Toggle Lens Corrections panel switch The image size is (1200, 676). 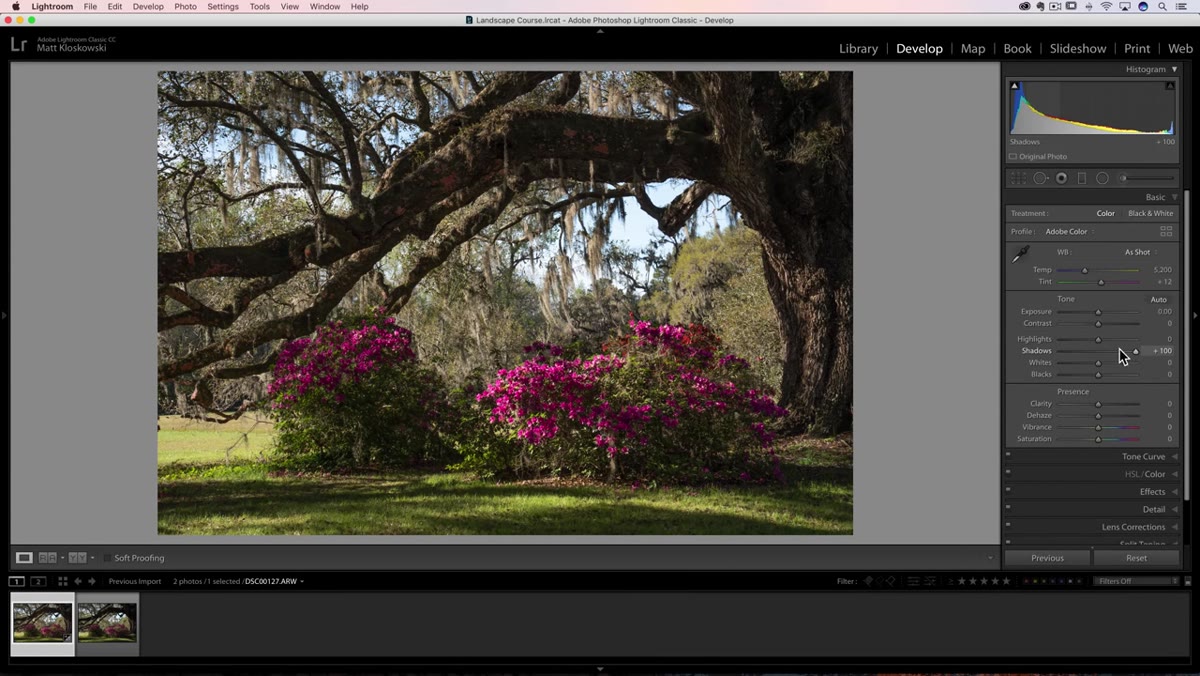pyautogui.click(x=1008, y=525)
